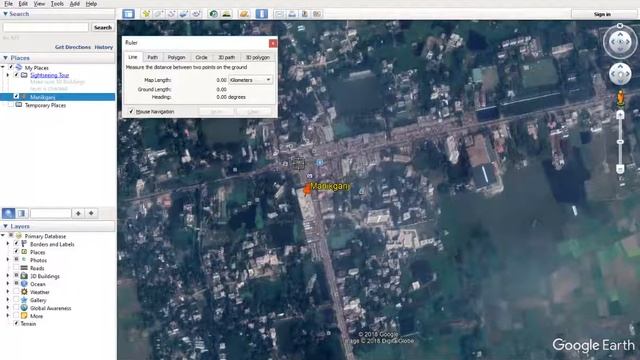Viewport: 640px width, 360px height.
Task: Toggle the 3D Buildings layer checkbox
Action: (x=16, y=276)
